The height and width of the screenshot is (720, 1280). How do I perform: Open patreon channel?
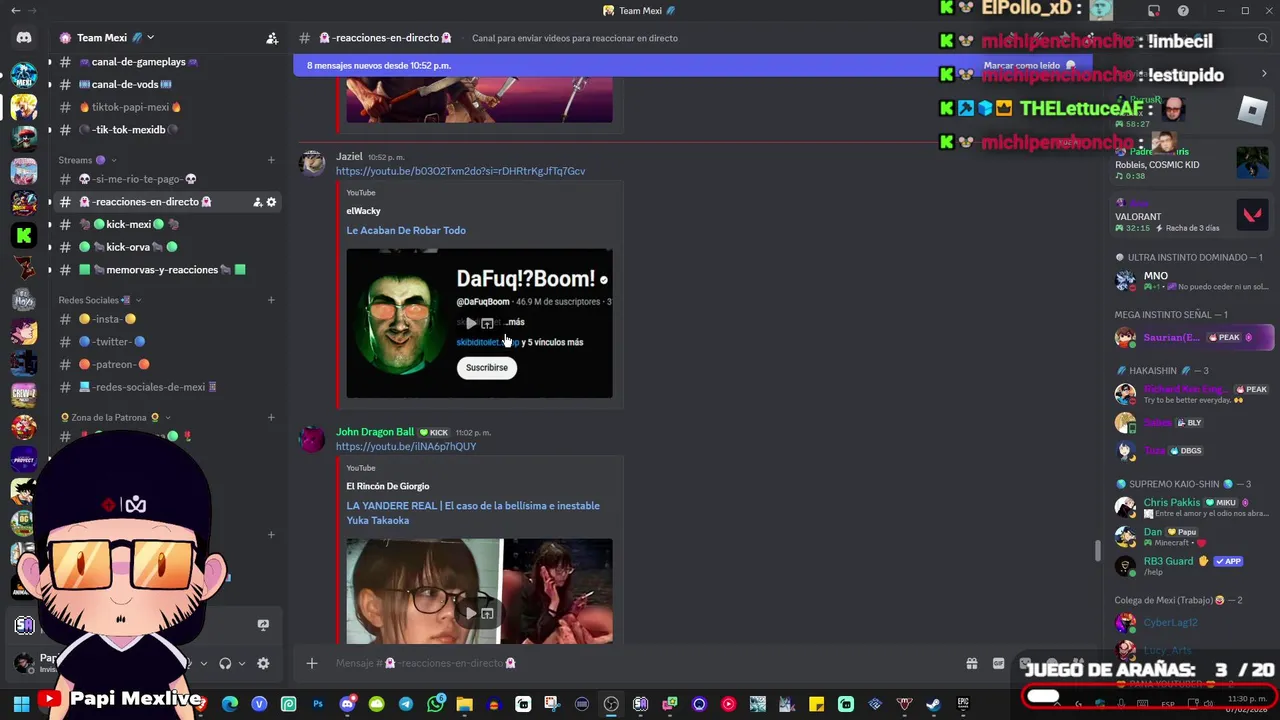point(167,365)
